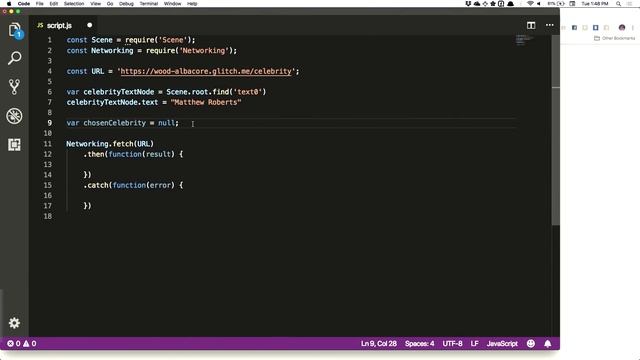Open the editor More Actions menu
Viewport: 640px width, 360px height.
pyautogui.click(x=549, y=25)
